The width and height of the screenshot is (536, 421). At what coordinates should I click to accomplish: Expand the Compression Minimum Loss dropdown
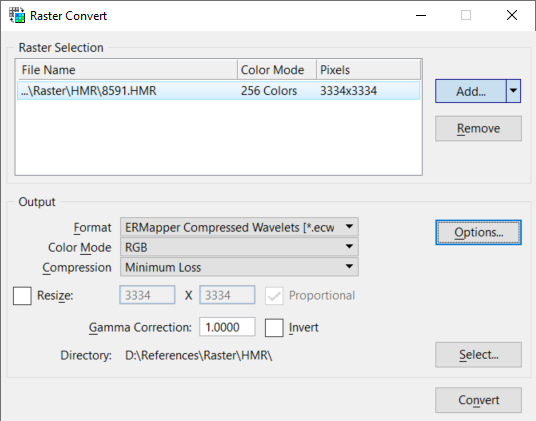[x=239, y=267]
